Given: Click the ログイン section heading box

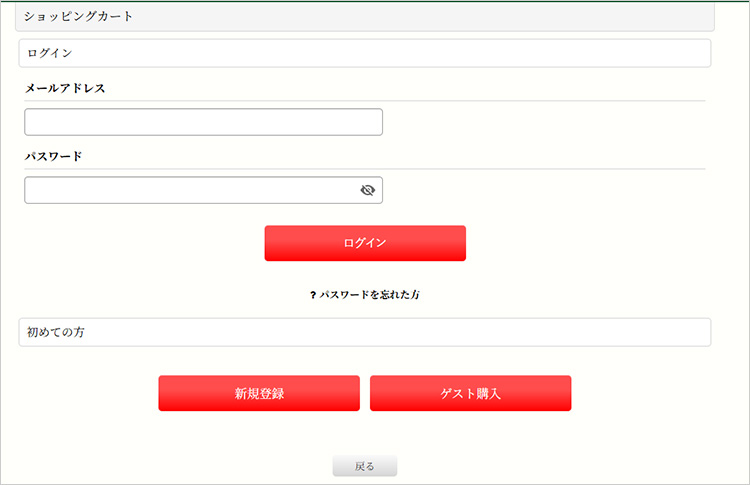Looking at the screenshot, I should 365,53.
